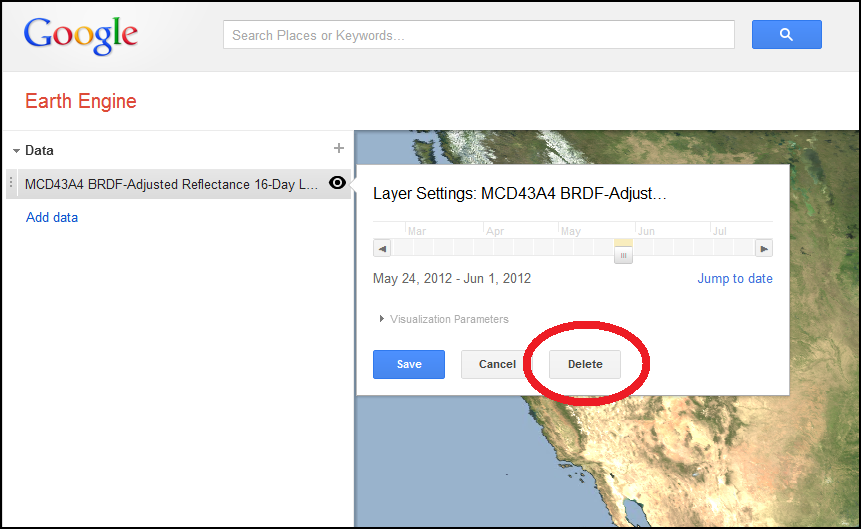Click the Cancel button
This screenshot has width=861, height=529.
(x=497, y=364)
